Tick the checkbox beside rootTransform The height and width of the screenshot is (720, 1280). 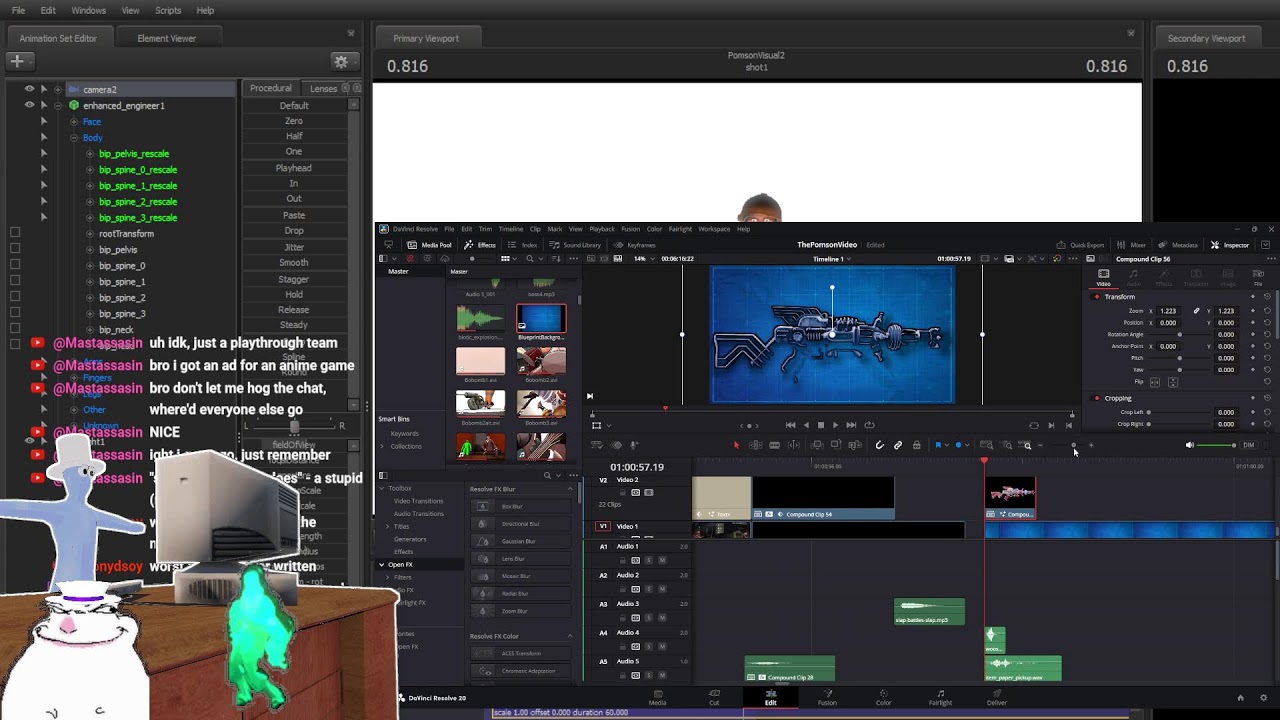(x=15, y=233)
